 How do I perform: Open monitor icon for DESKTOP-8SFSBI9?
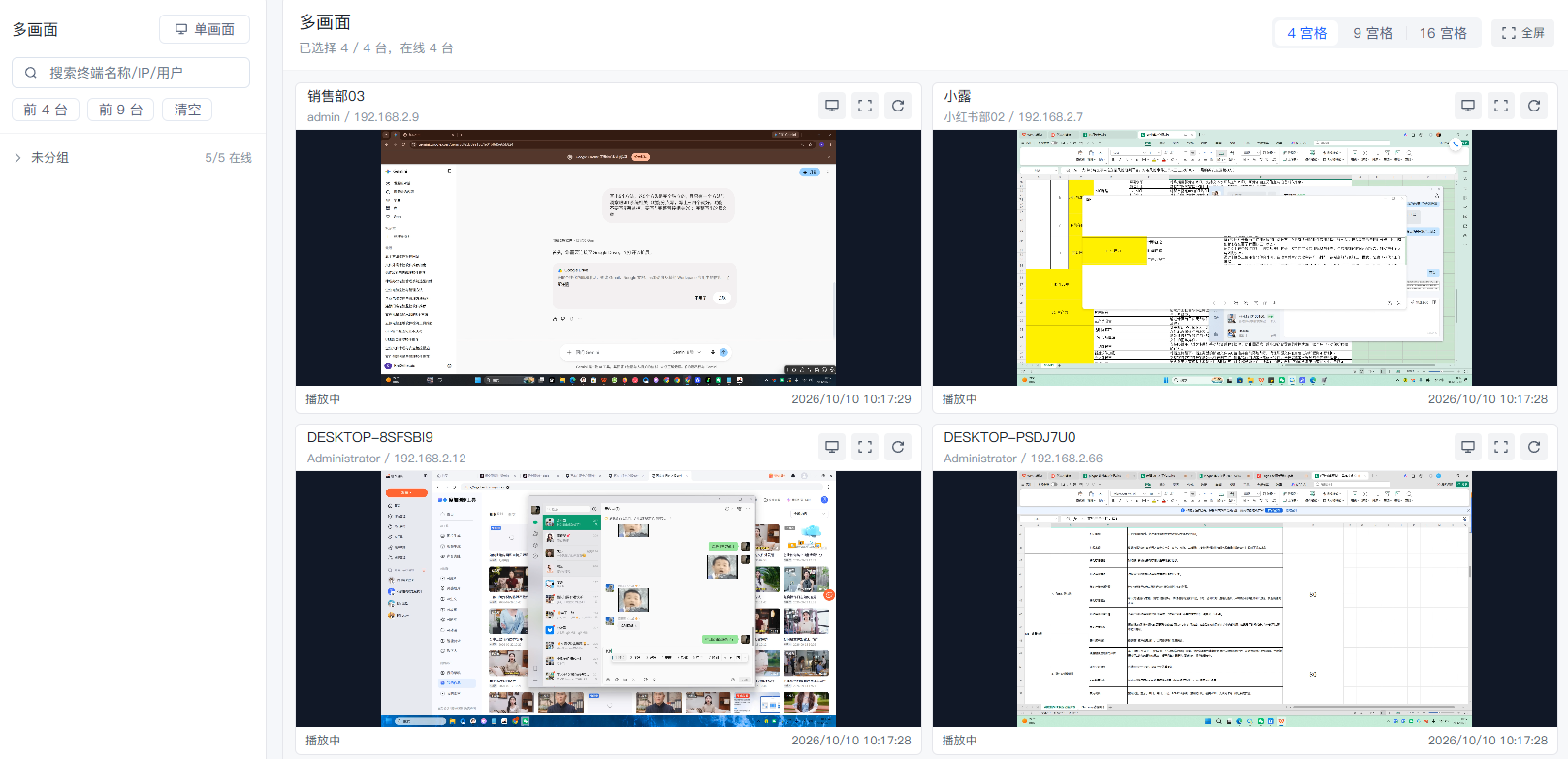pos(832,447)
